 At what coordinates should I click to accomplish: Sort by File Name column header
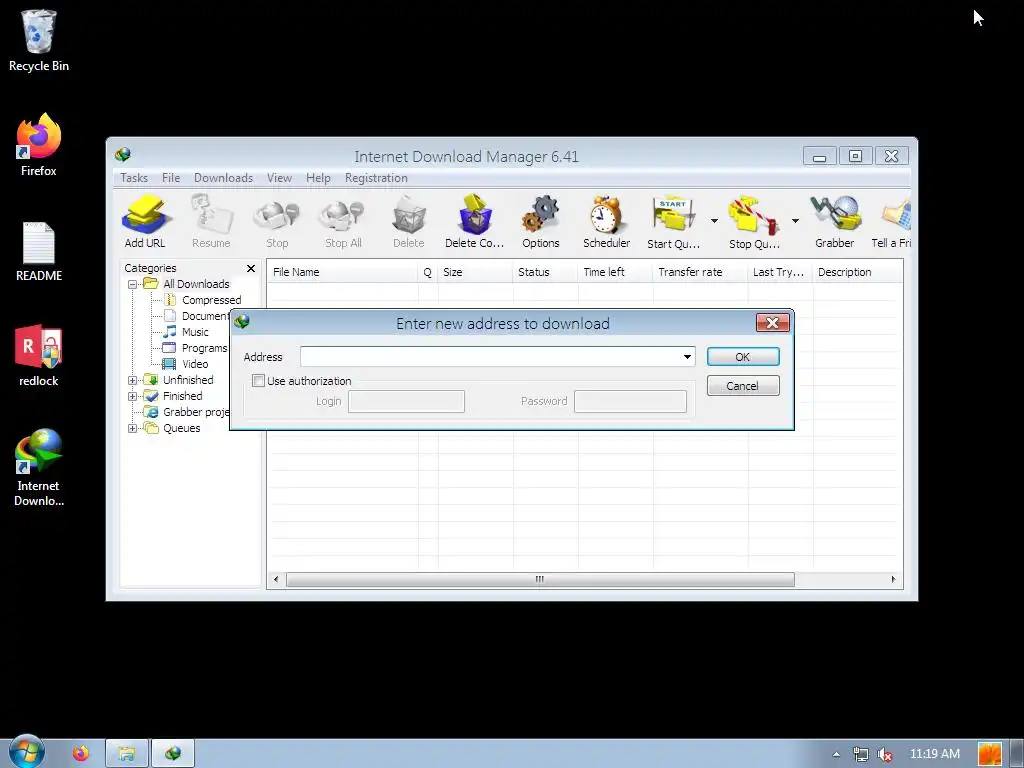pyautogui.click(x=342, y=272)
